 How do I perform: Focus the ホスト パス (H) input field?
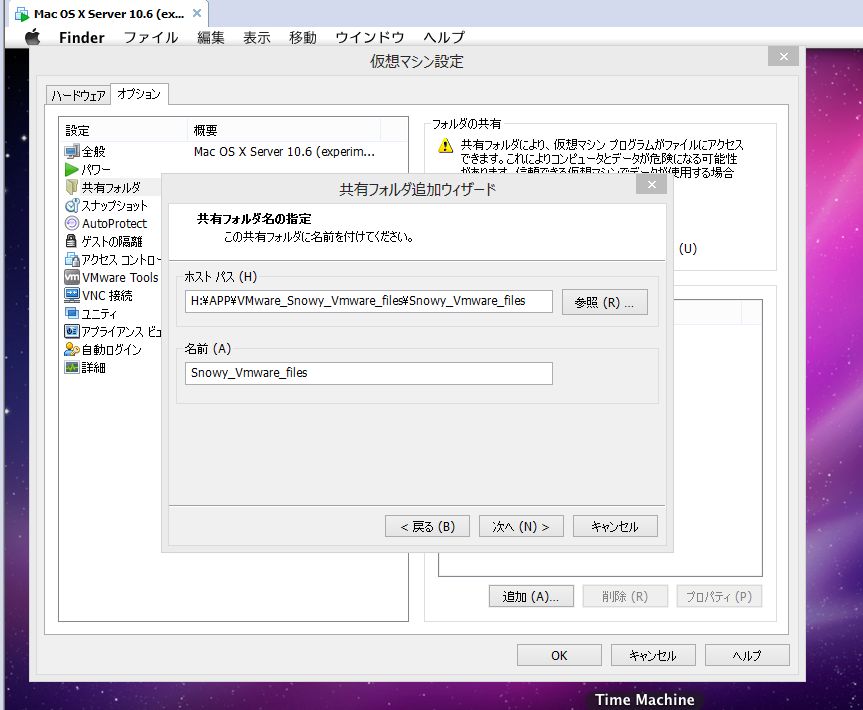click(x=369, y=301)
